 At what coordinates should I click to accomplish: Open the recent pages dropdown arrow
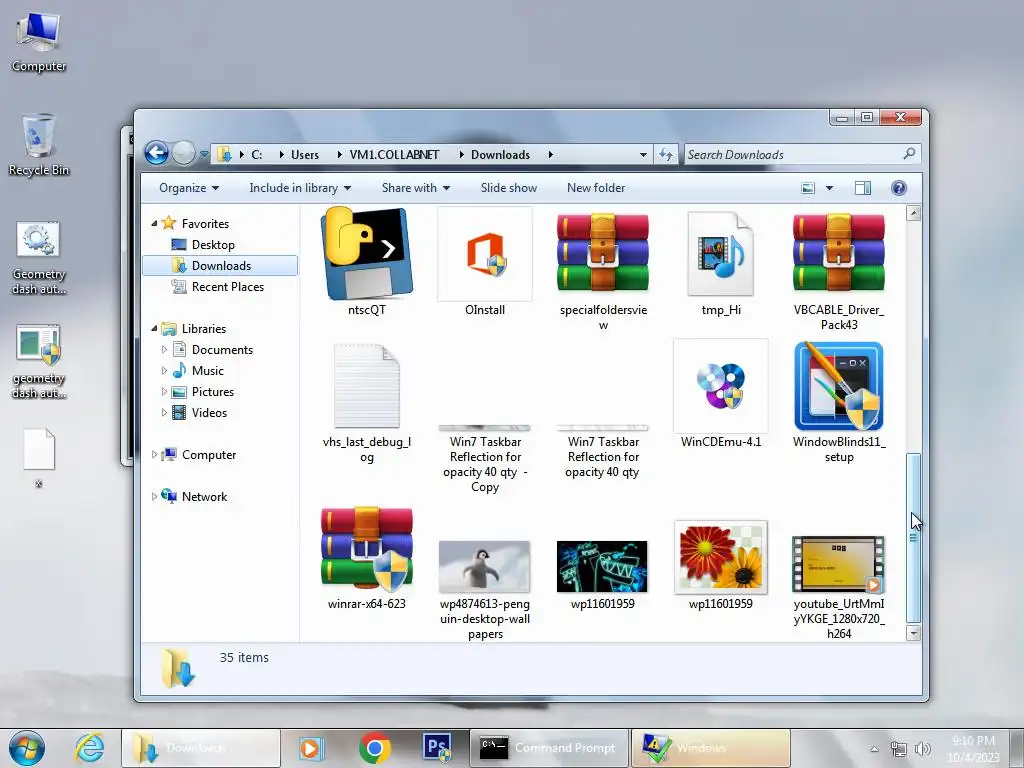(x=204, y=154)
